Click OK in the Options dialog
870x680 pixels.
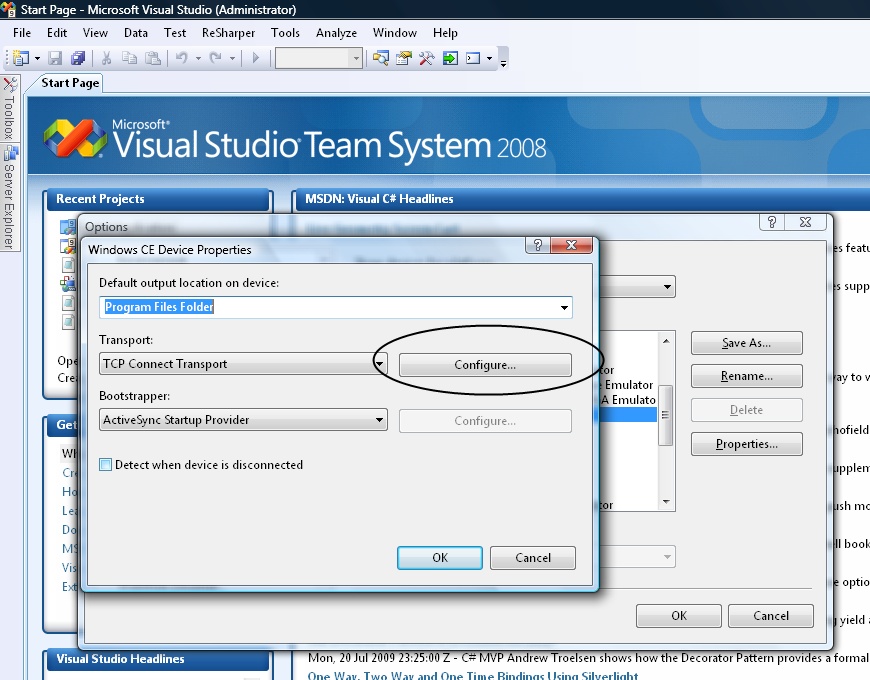(x=679, y=616)
